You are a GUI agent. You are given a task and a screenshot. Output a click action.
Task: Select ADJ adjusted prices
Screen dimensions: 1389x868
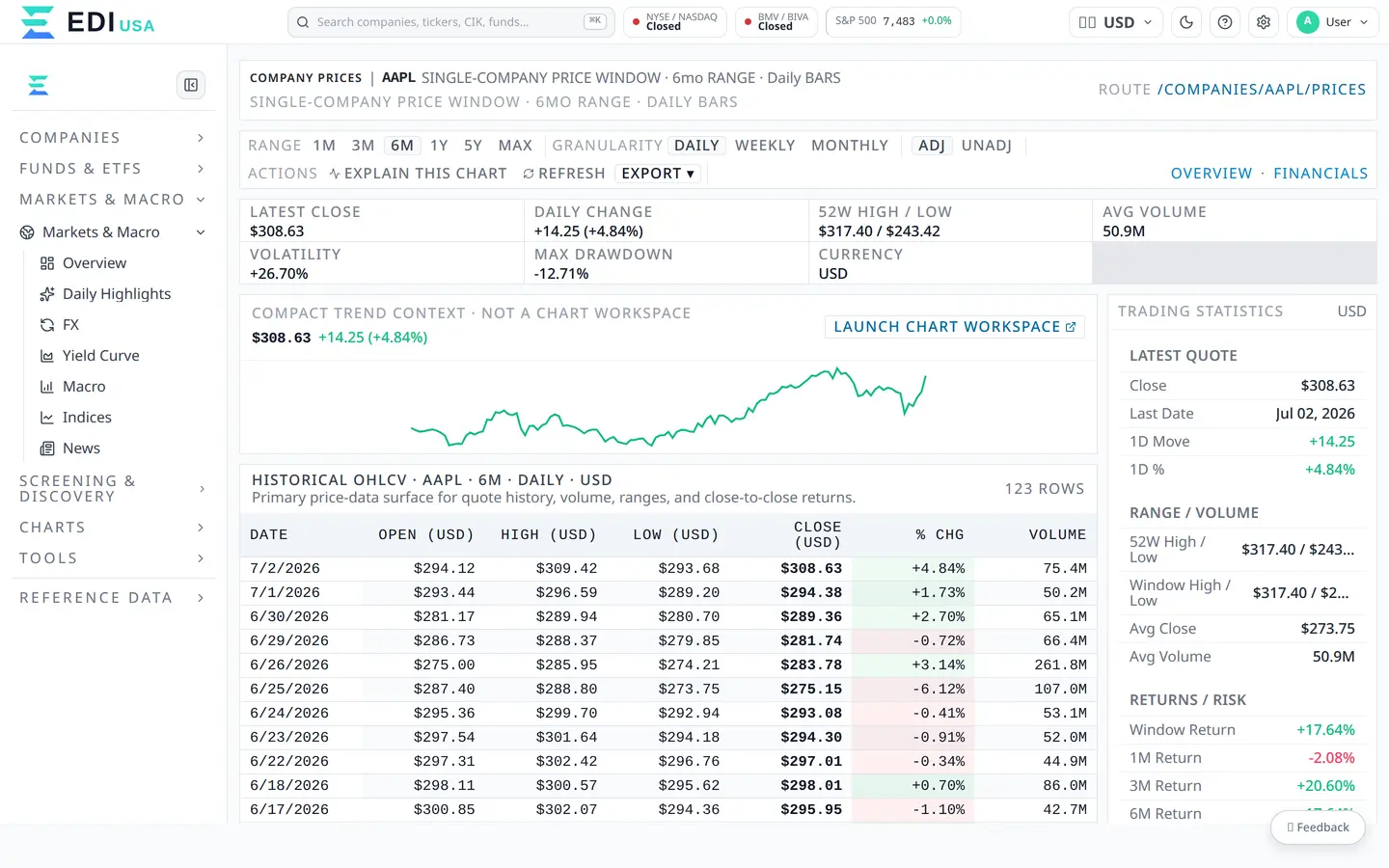click(x=932, y=146)
